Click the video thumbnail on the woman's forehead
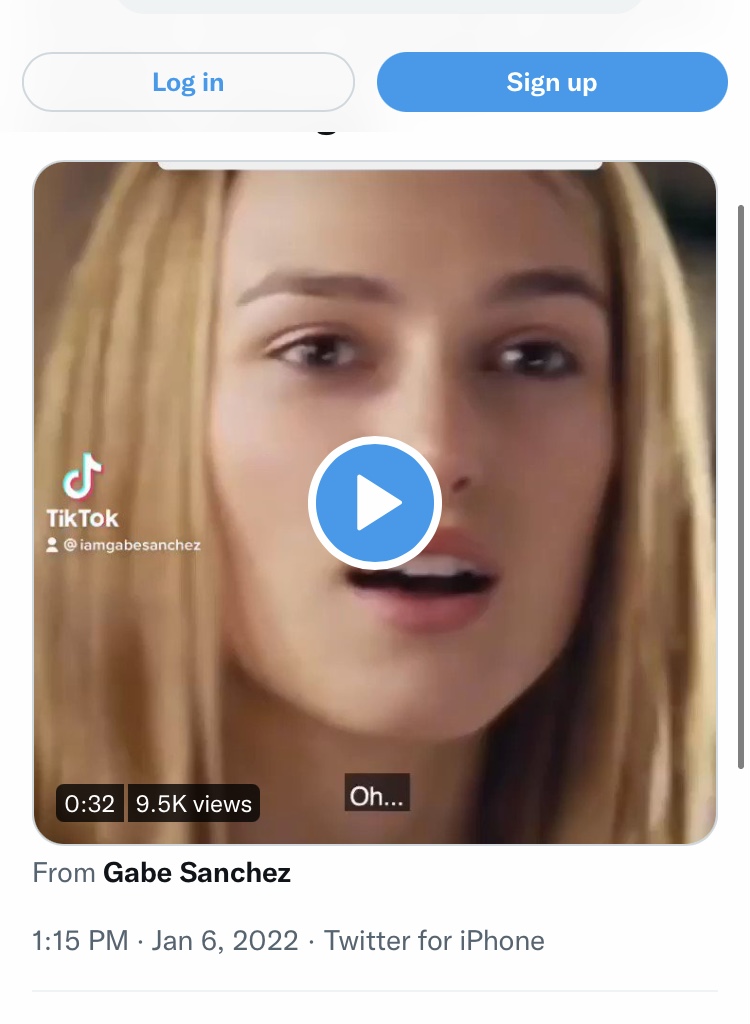The image size is (750, 1024). tap(418, 222)
